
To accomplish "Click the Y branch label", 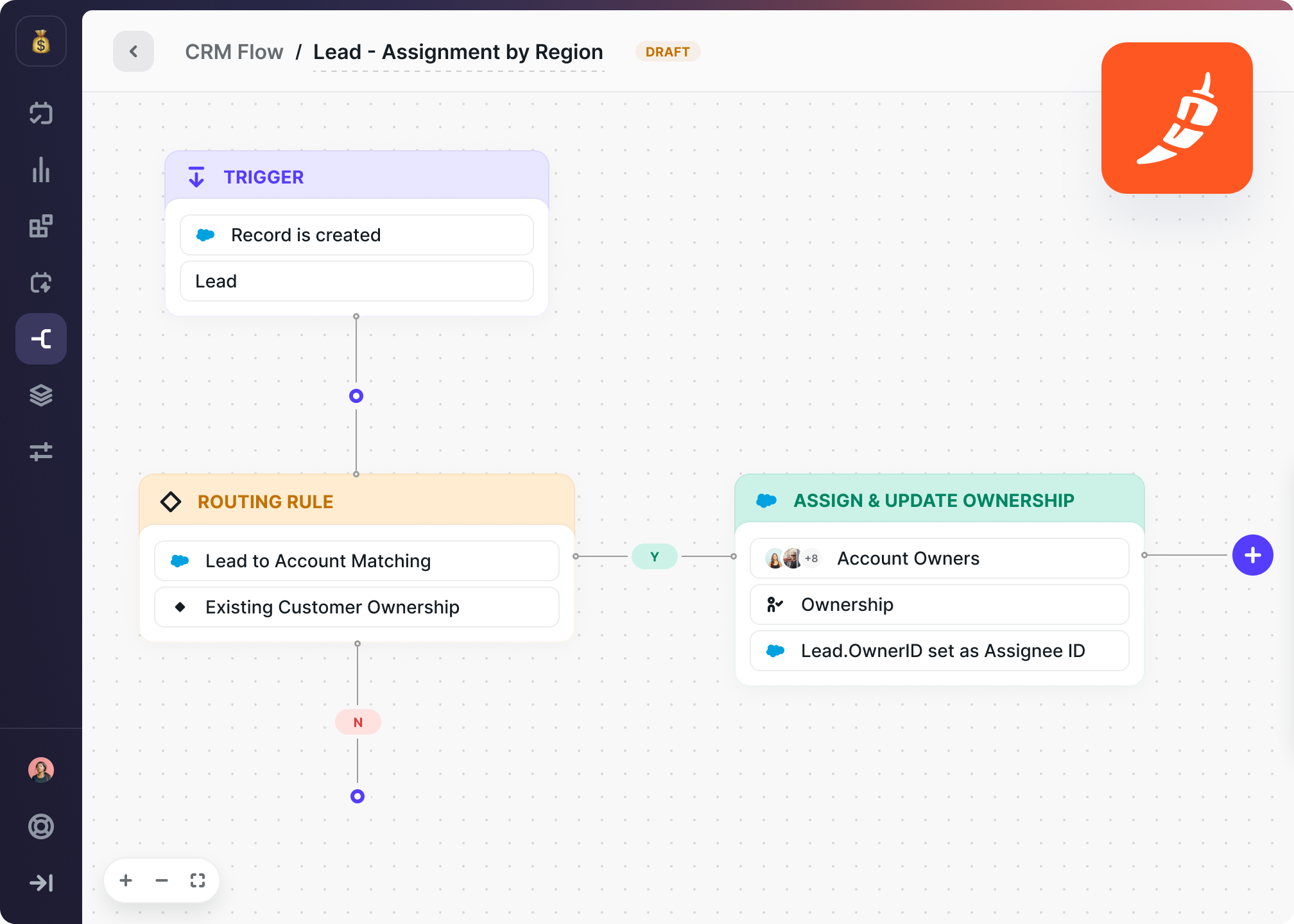I will (655, 556).
